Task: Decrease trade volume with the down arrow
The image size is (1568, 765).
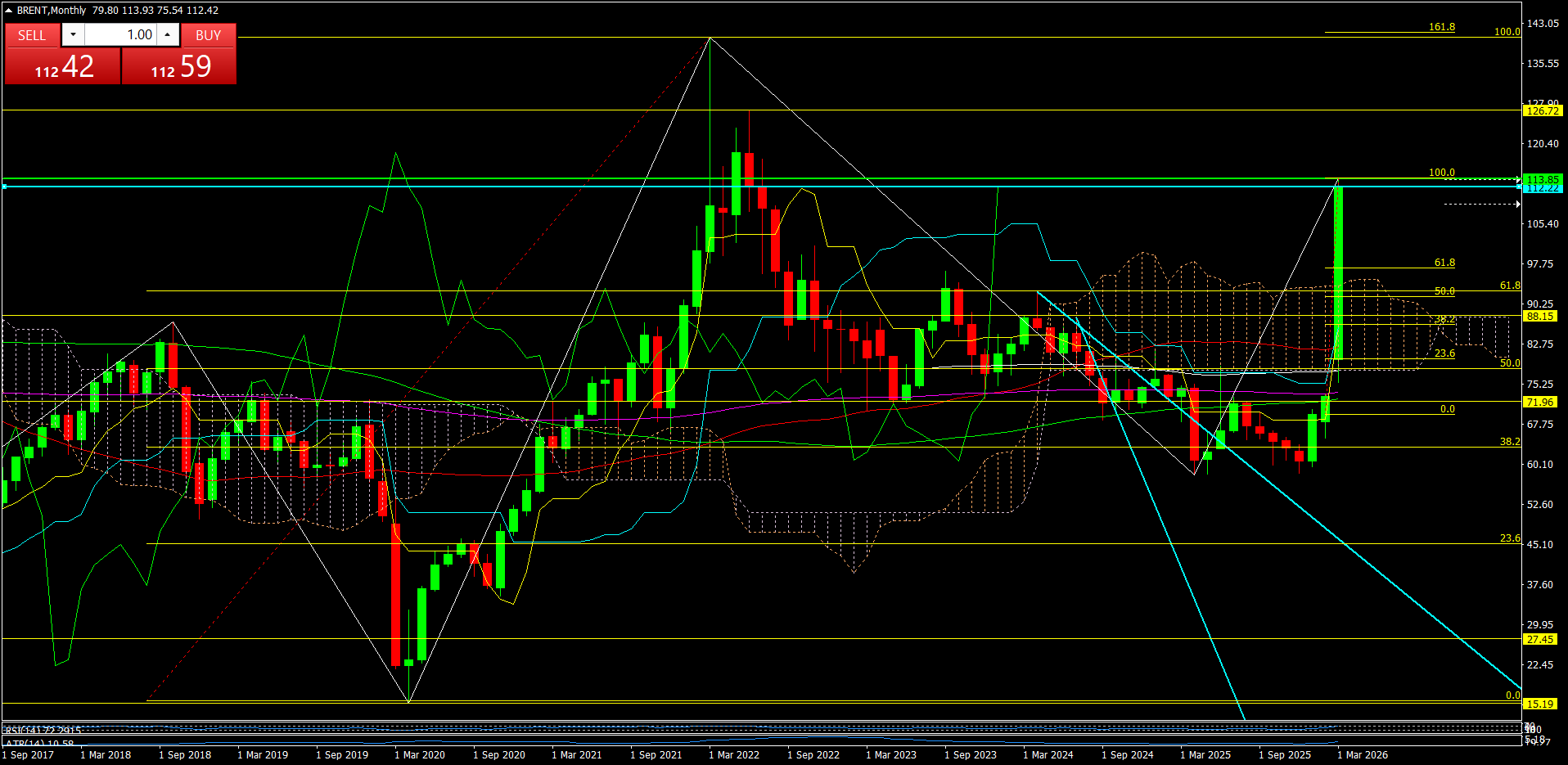Action: (73, 35)
